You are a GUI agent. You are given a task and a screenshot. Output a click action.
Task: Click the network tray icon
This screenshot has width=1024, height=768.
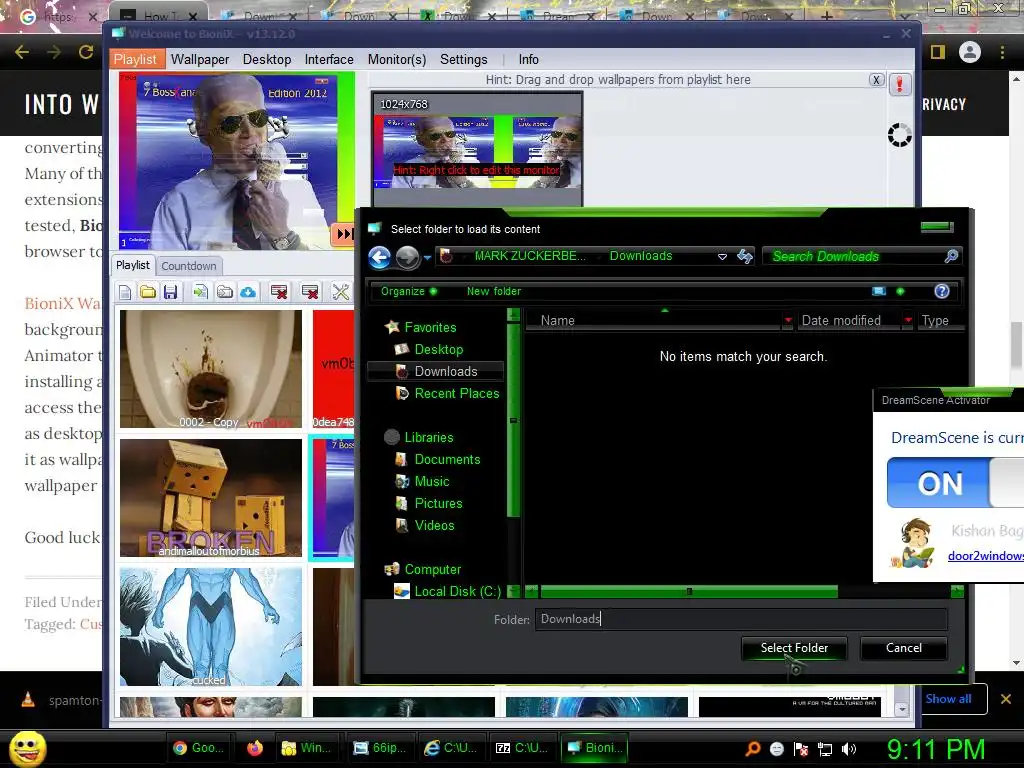[x=825, y=749]
